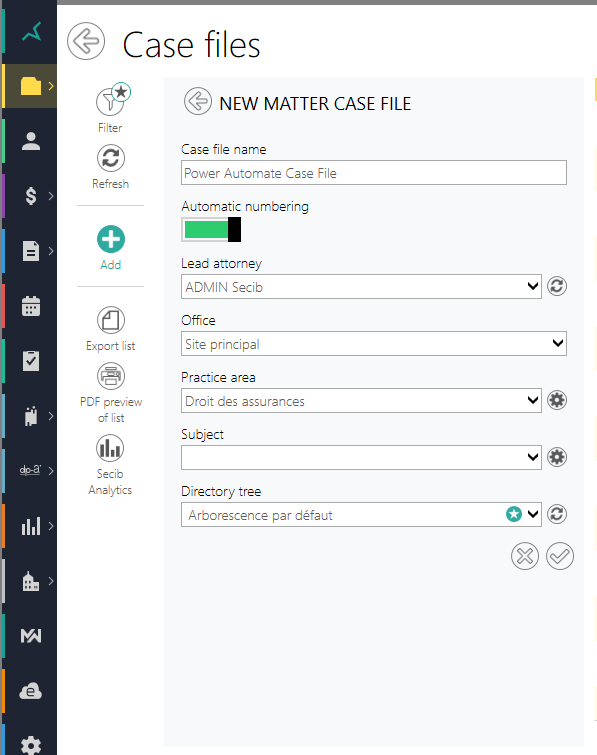
Task: Open the Subject dropdown
Action: [361, 457]
